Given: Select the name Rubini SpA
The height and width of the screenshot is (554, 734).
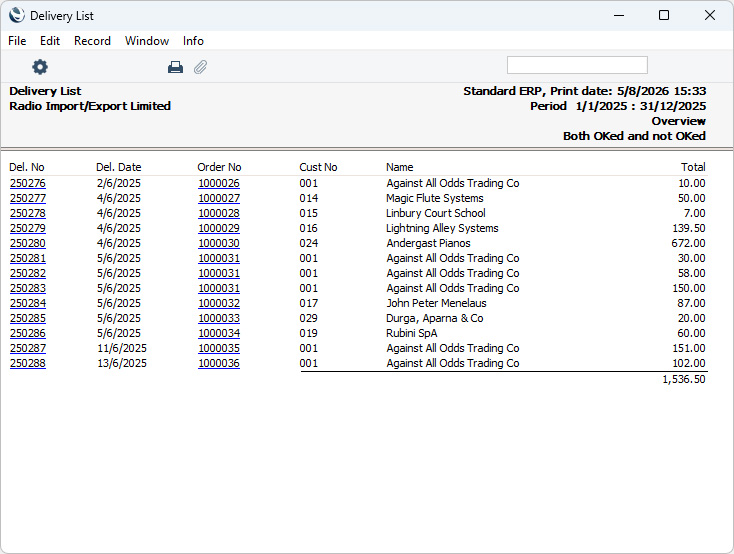Looking at the screenshot, I should tap(411, 333).
